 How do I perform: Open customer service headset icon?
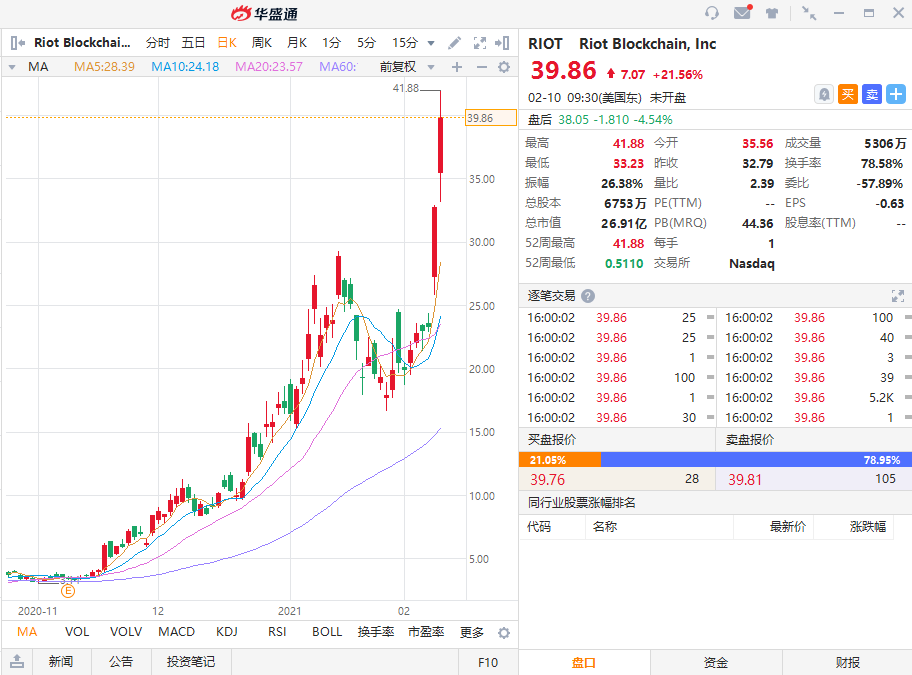(x=711, y=13)
